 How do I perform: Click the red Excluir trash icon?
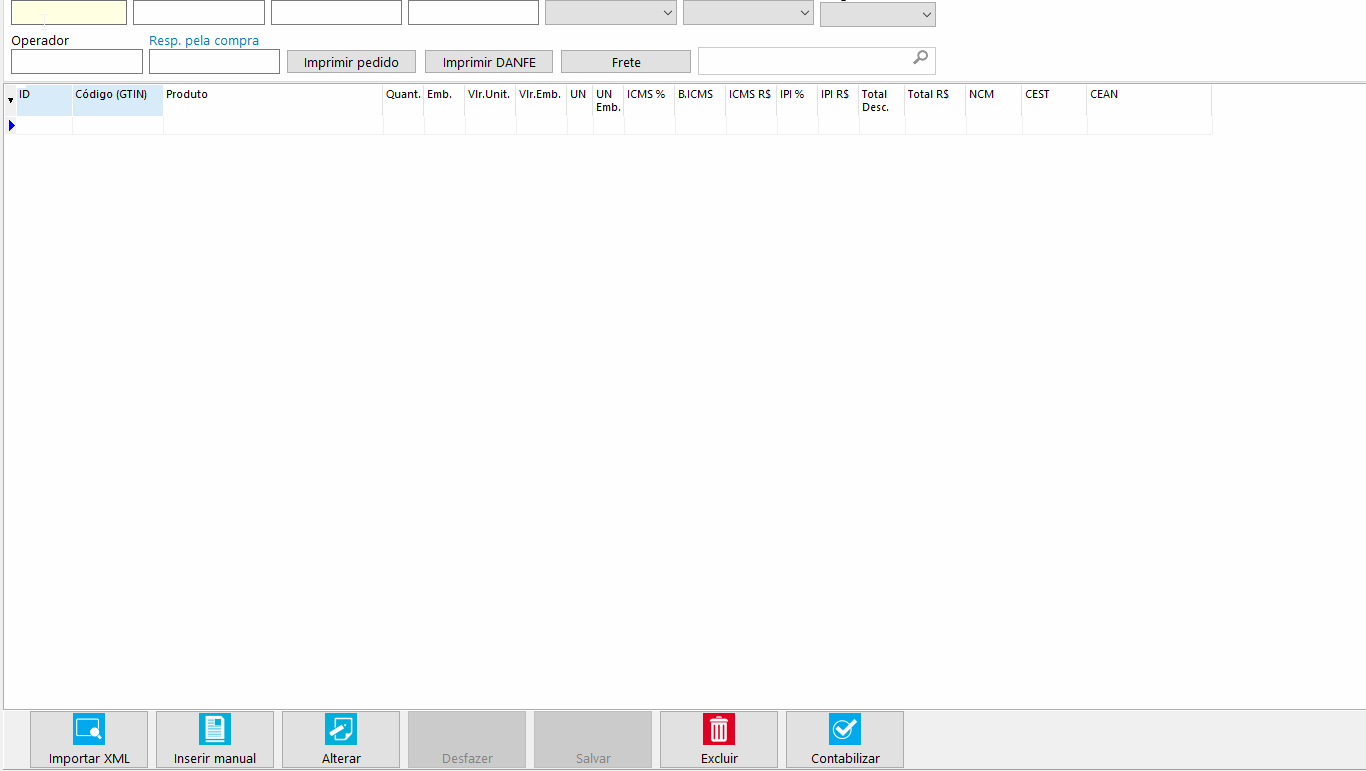click(719, 729)
